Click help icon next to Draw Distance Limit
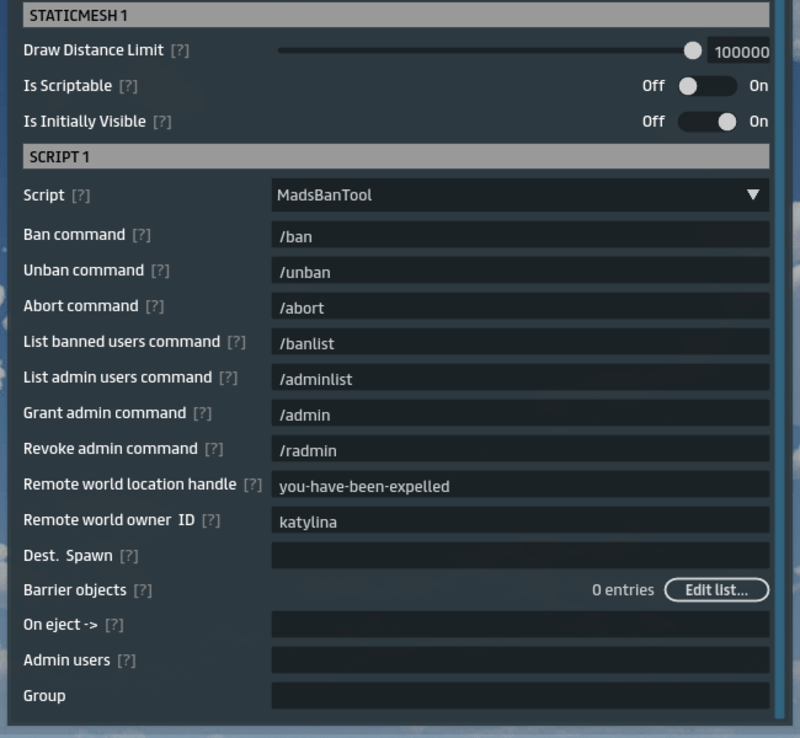The width and height of the screenshot is (800, 738). (x=180, y=50)
